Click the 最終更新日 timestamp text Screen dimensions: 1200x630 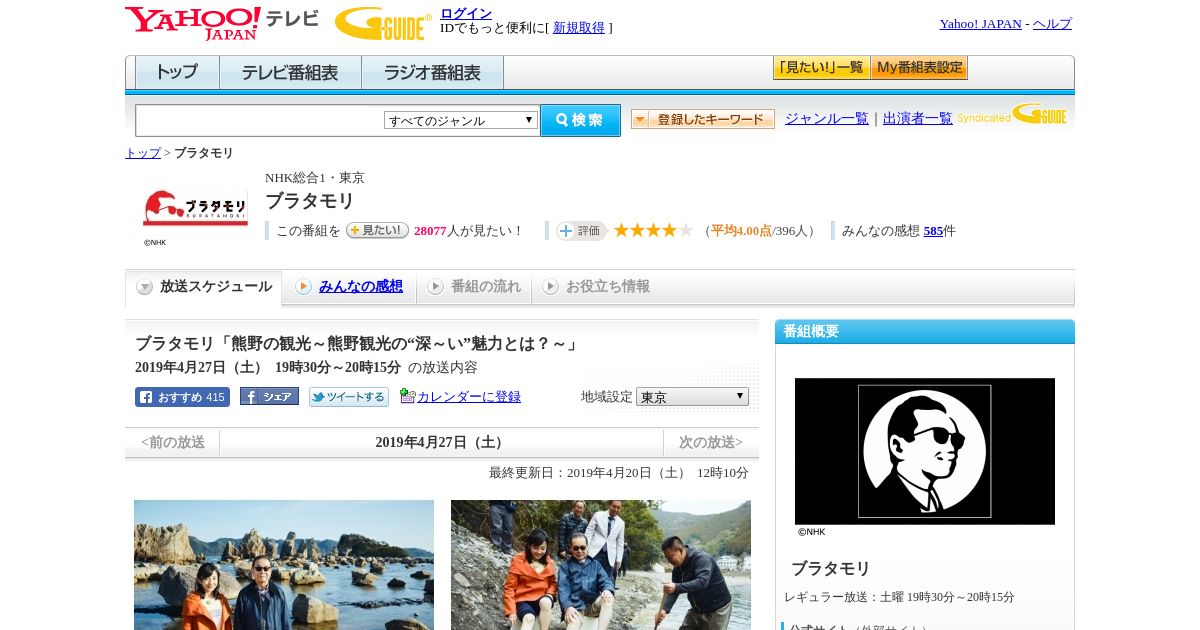[619, 473]
